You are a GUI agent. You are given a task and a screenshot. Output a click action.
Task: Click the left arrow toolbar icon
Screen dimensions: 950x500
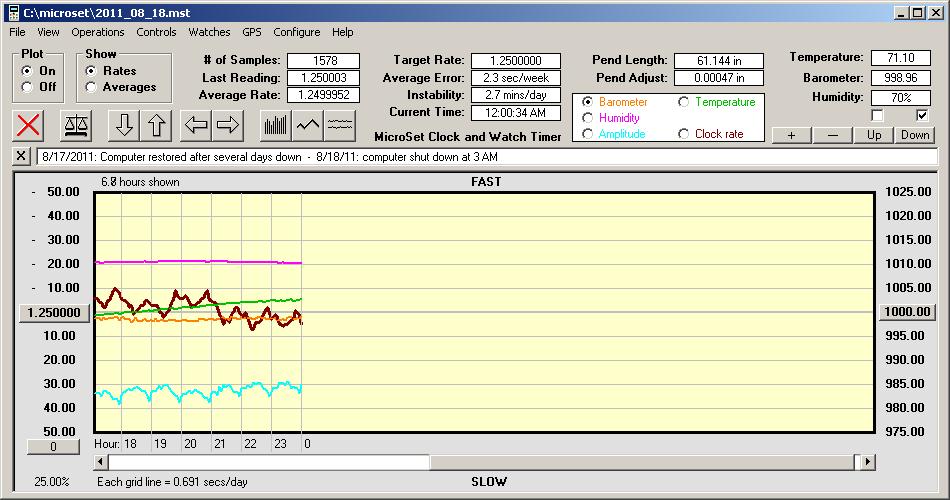tap(196, 125)
